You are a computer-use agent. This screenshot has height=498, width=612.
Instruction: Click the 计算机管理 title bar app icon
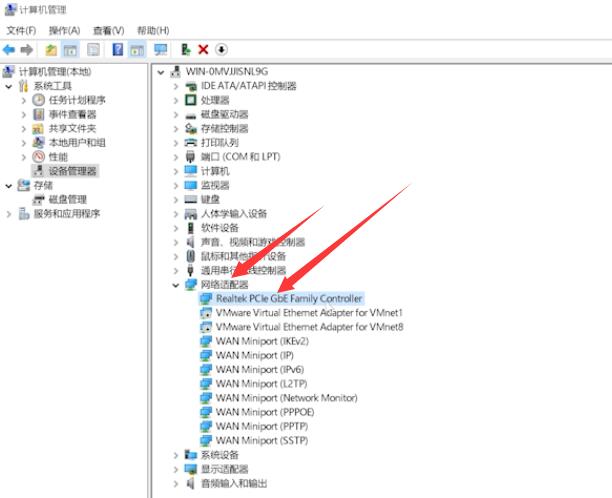click(x=10, y=9)
